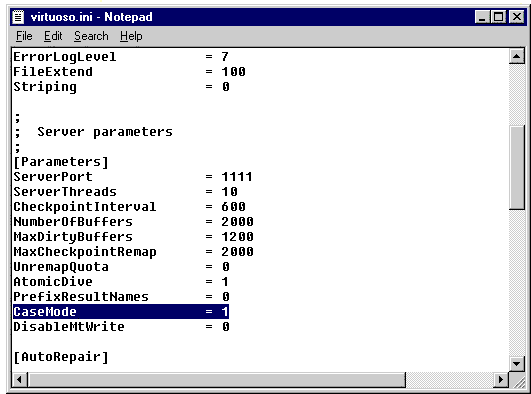Click the MaxDirtyBuffers setting name
Viewport: 531px width, 394px height.
(x=73, y=236)
